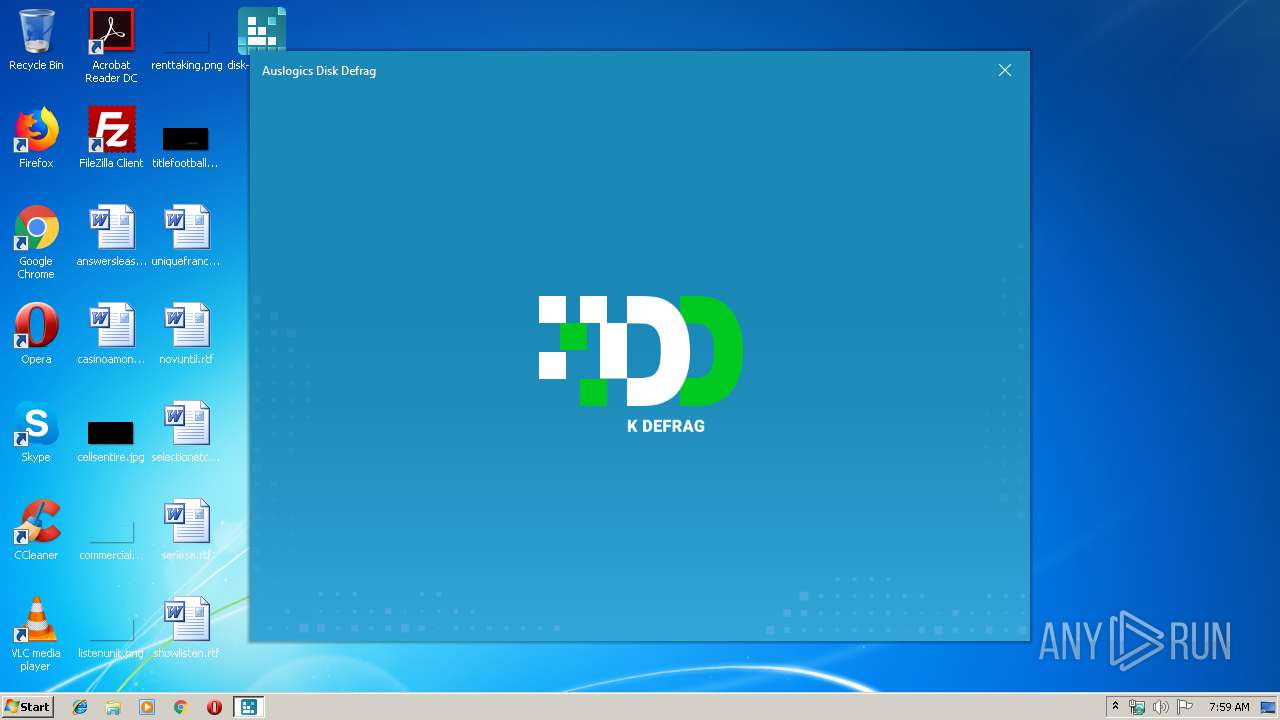
Task: Close the Auslogics Disk Defrag splash window
Action: click(x=1005, y=70)
